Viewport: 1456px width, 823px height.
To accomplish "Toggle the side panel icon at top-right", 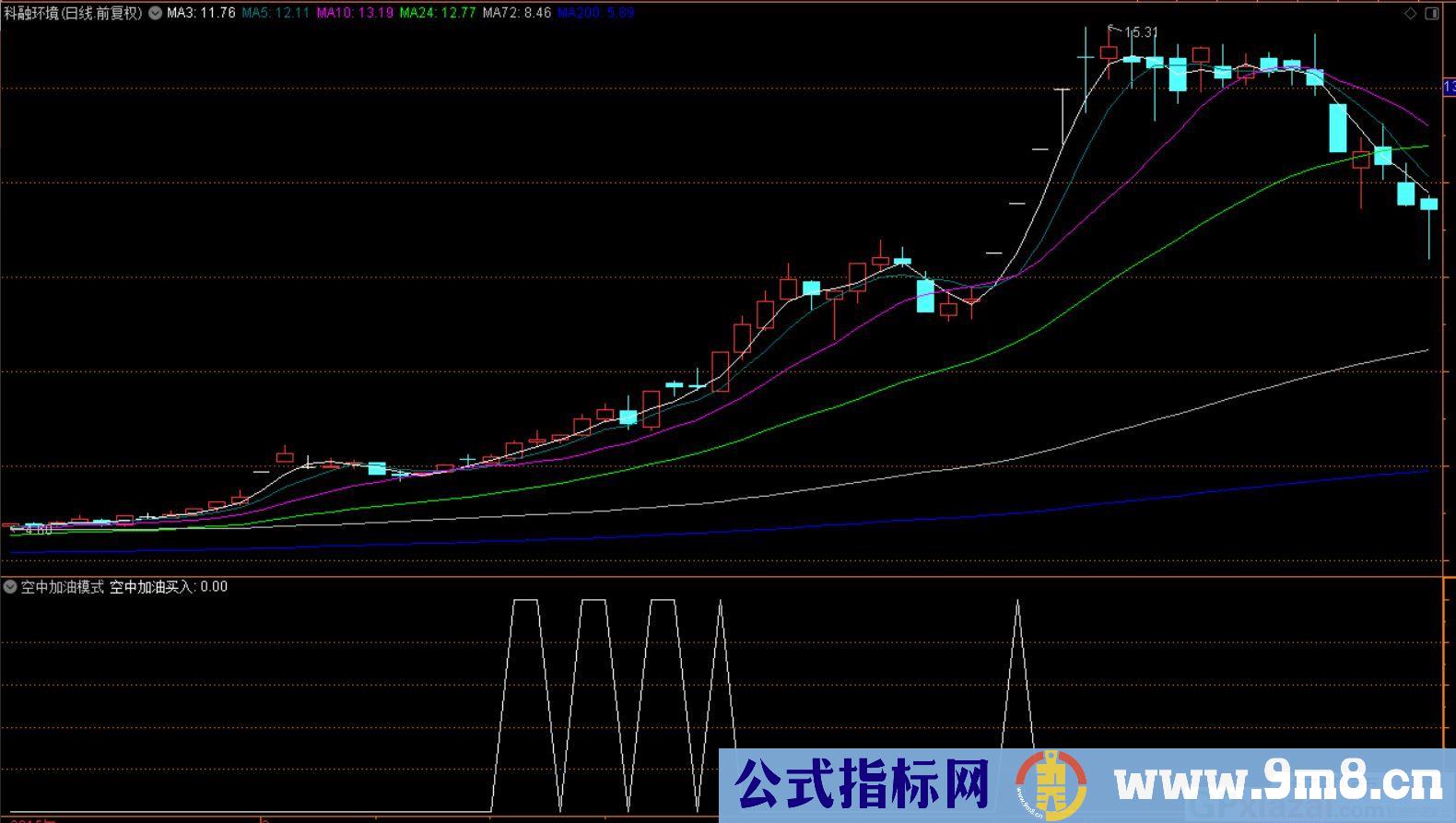I will pyautogui.click(x=1432, y=13).
